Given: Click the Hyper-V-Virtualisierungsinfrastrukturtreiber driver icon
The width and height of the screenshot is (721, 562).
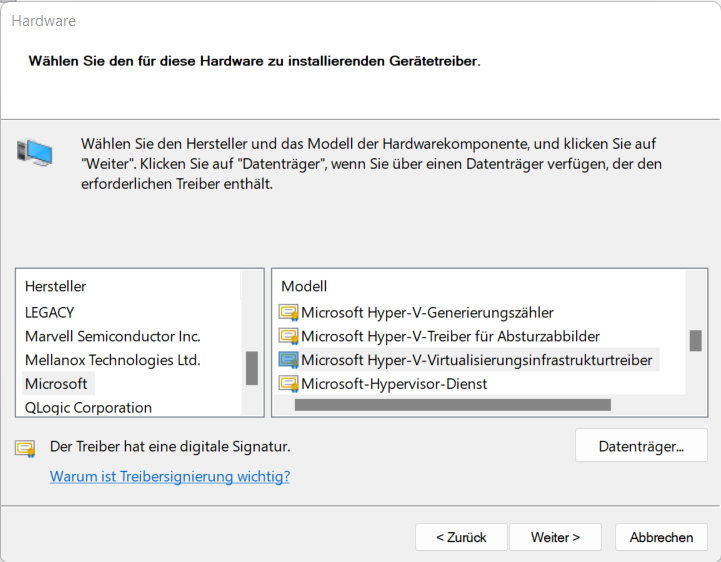Looking at the screenshot, I should point(289,360).
